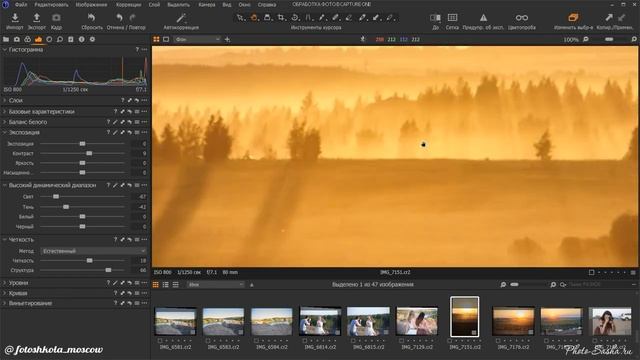
Task: Switch browser to list view
Action: tap(165, 284)
